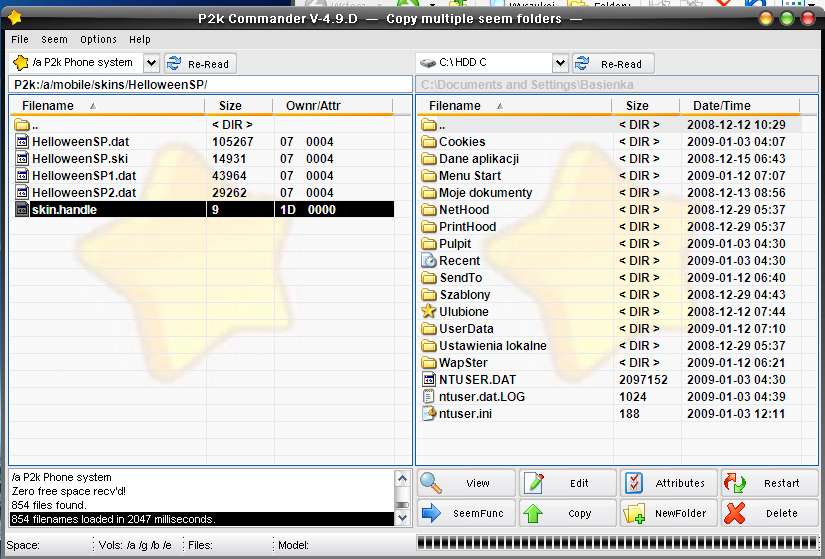Select the Szablony folder icon
The width and height of the screenshot is (825, 559).
429,295
